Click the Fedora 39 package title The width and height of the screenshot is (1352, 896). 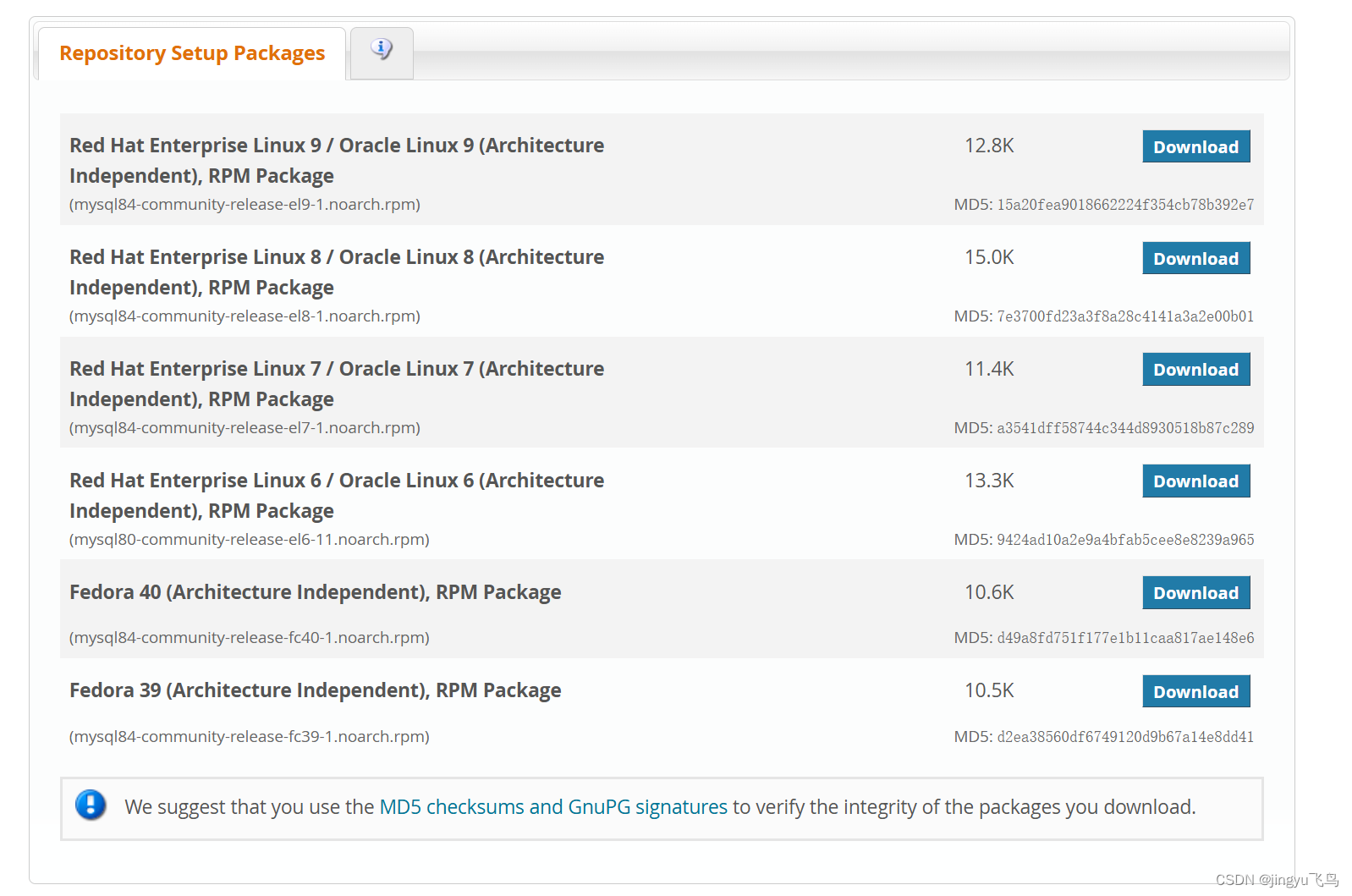click(x=315, y=690)
